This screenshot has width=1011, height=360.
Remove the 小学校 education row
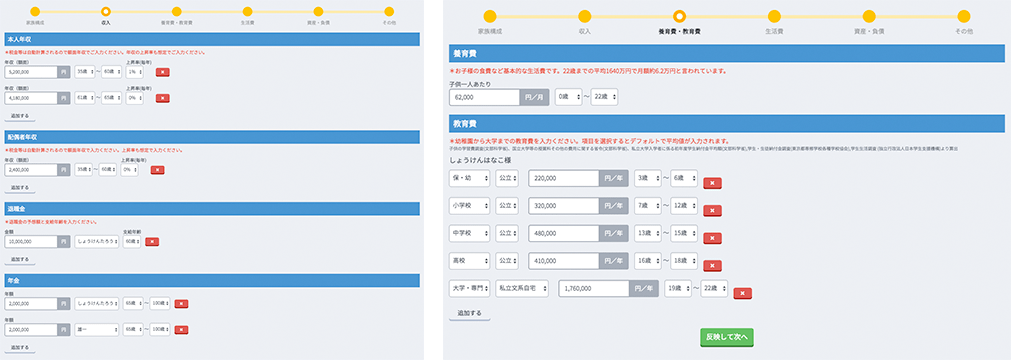[x=712, y=210]
